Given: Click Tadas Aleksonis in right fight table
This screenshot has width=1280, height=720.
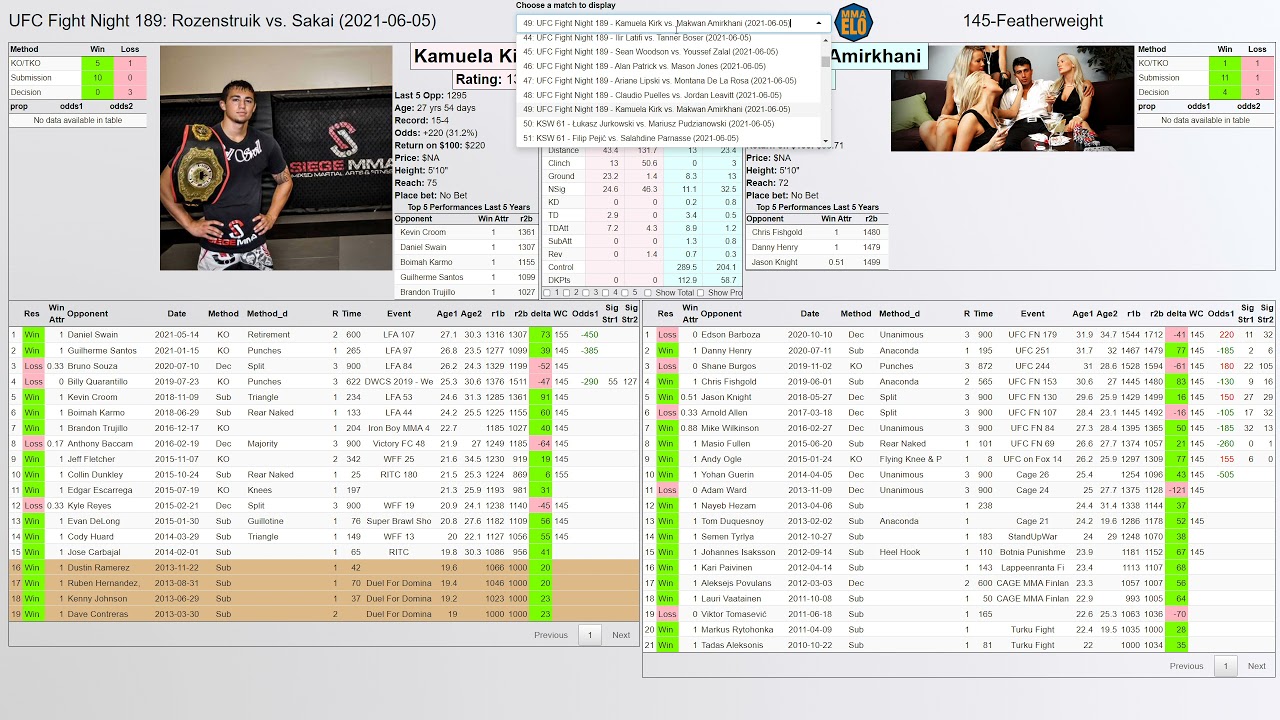Looking at the screenshot, I should pos(731,645).
